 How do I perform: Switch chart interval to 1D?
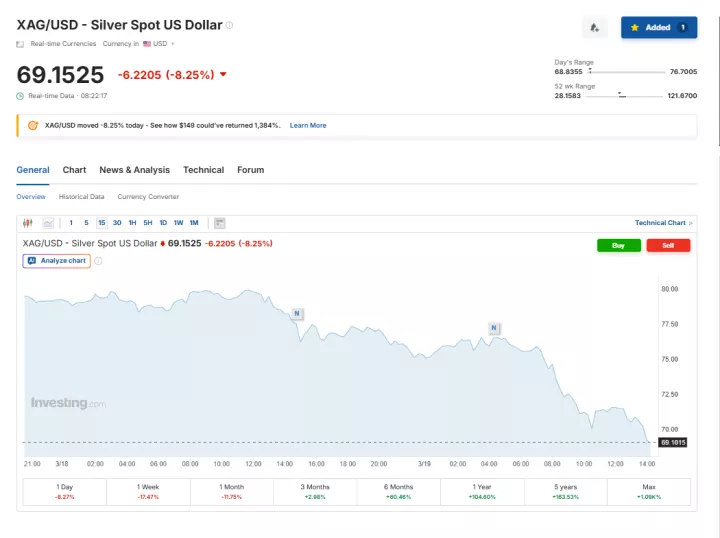coord(163,223)
